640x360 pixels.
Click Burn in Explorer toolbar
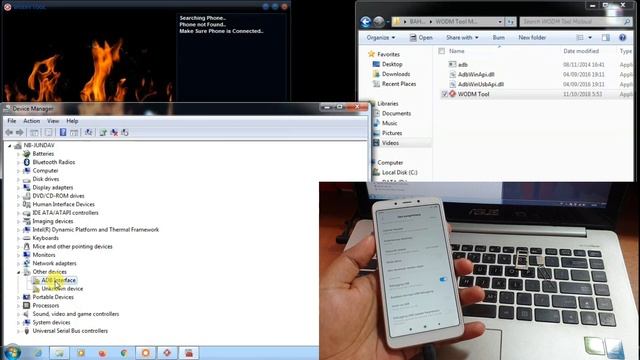pos(498,38)
